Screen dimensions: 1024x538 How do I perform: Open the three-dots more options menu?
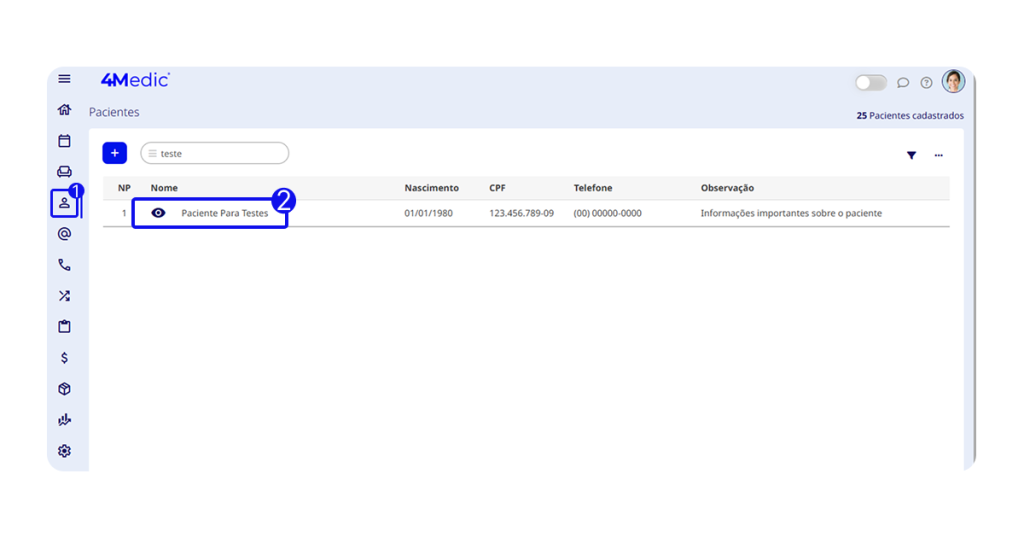938,155
